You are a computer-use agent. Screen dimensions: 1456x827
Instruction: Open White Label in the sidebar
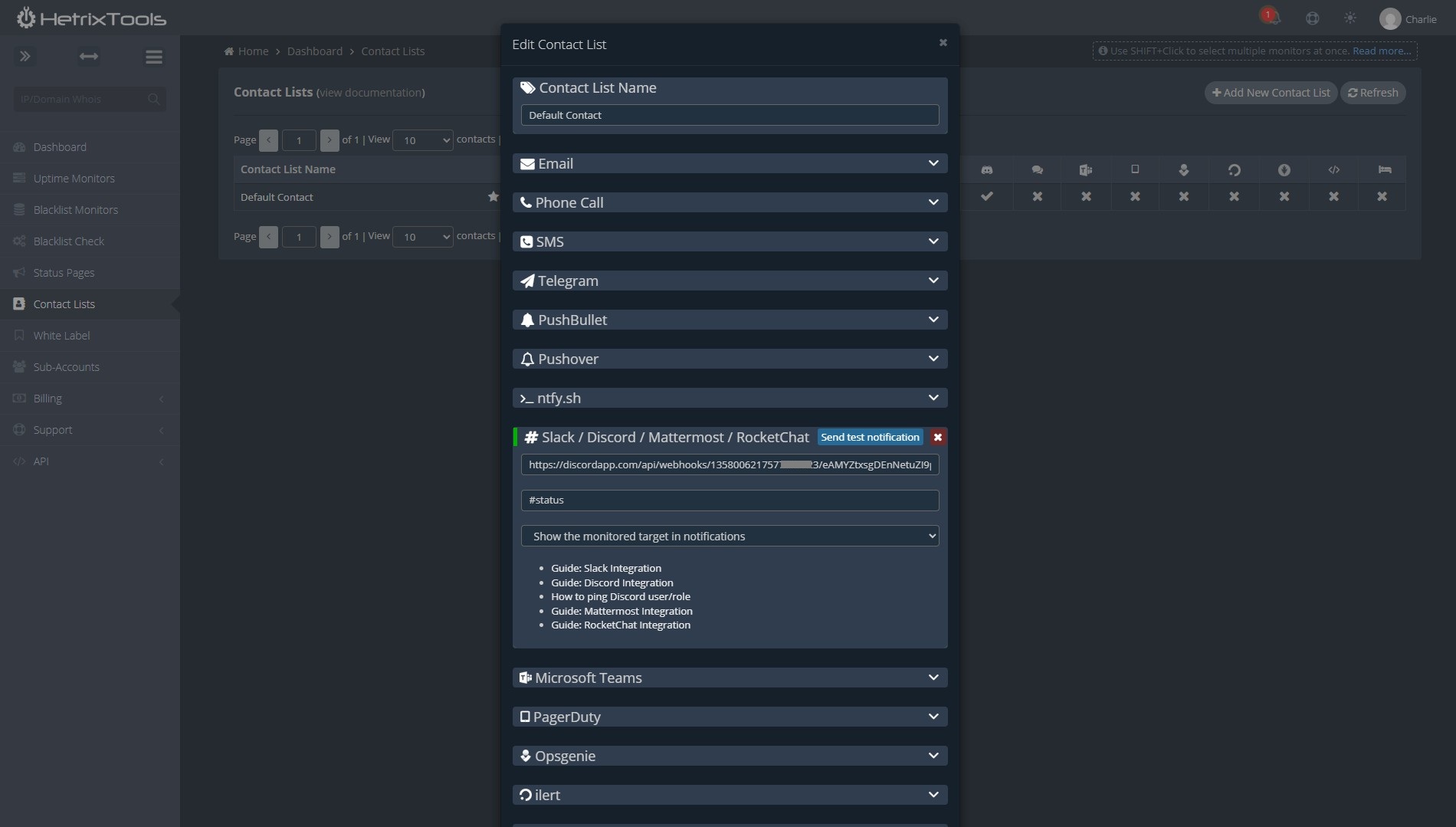[90, 336]
